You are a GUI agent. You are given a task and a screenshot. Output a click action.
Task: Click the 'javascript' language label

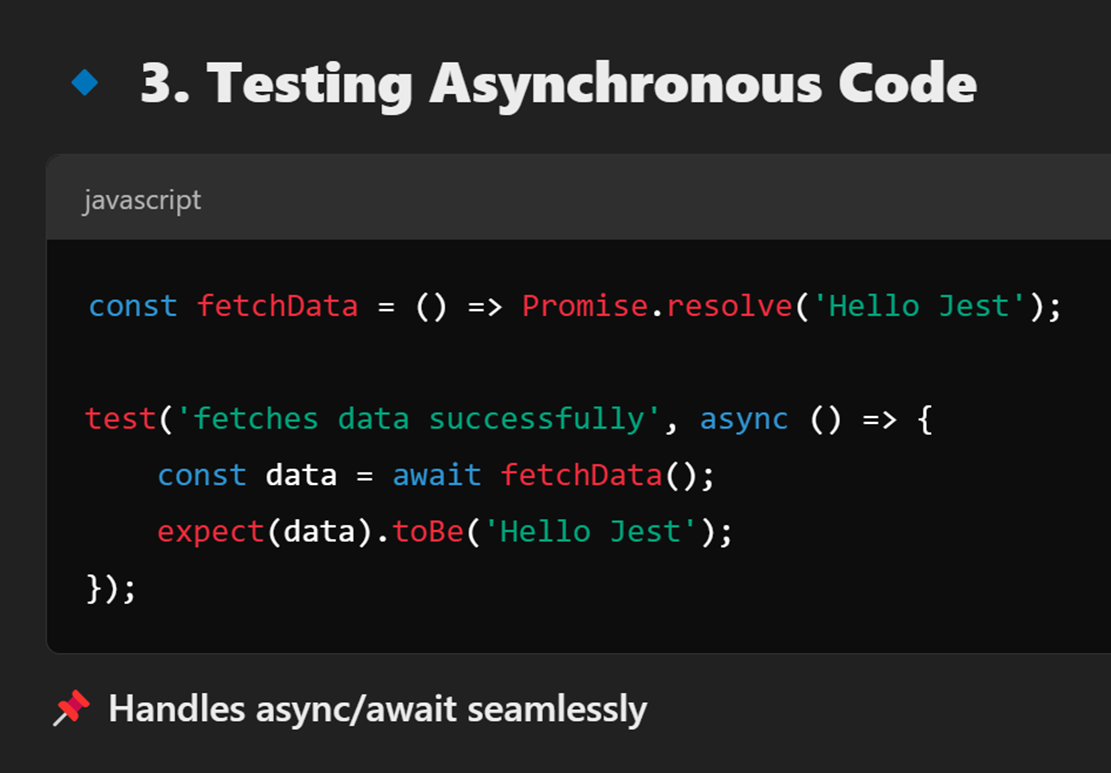point(142,200)
